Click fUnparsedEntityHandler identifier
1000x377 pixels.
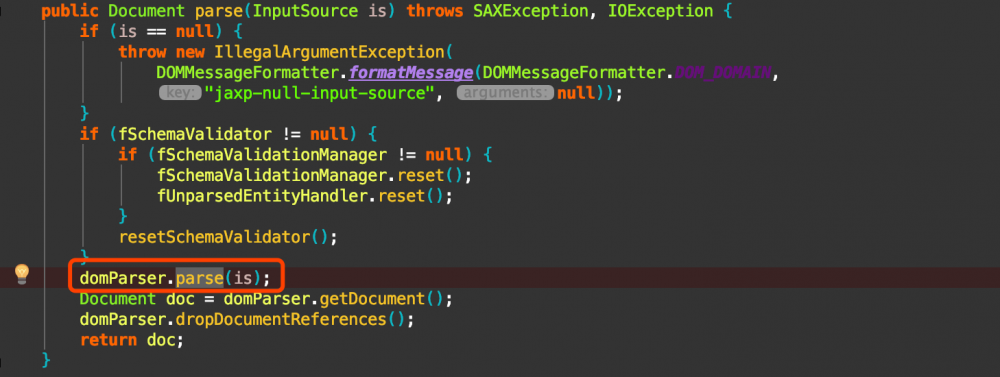(262, 196)
